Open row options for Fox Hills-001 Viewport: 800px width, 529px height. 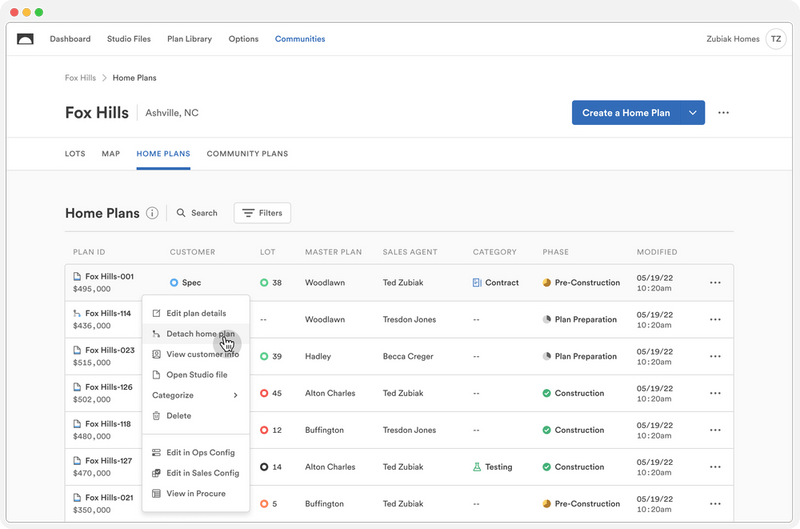tap(715, 283)
